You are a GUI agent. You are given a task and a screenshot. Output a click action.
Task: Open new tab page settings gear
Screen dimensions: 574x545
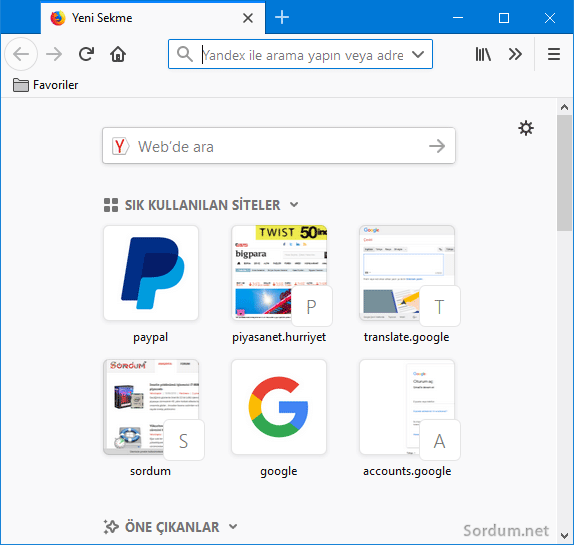[526, 128]
